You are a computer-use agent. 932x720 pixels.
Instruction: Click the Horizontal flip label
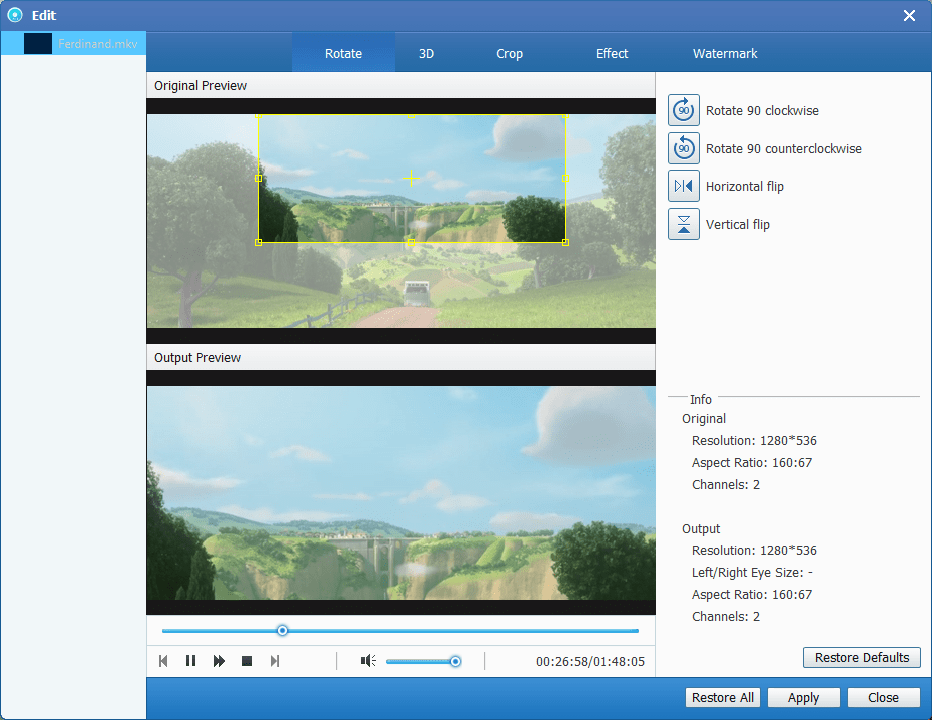pyautogui.click(x=745, y=187)
